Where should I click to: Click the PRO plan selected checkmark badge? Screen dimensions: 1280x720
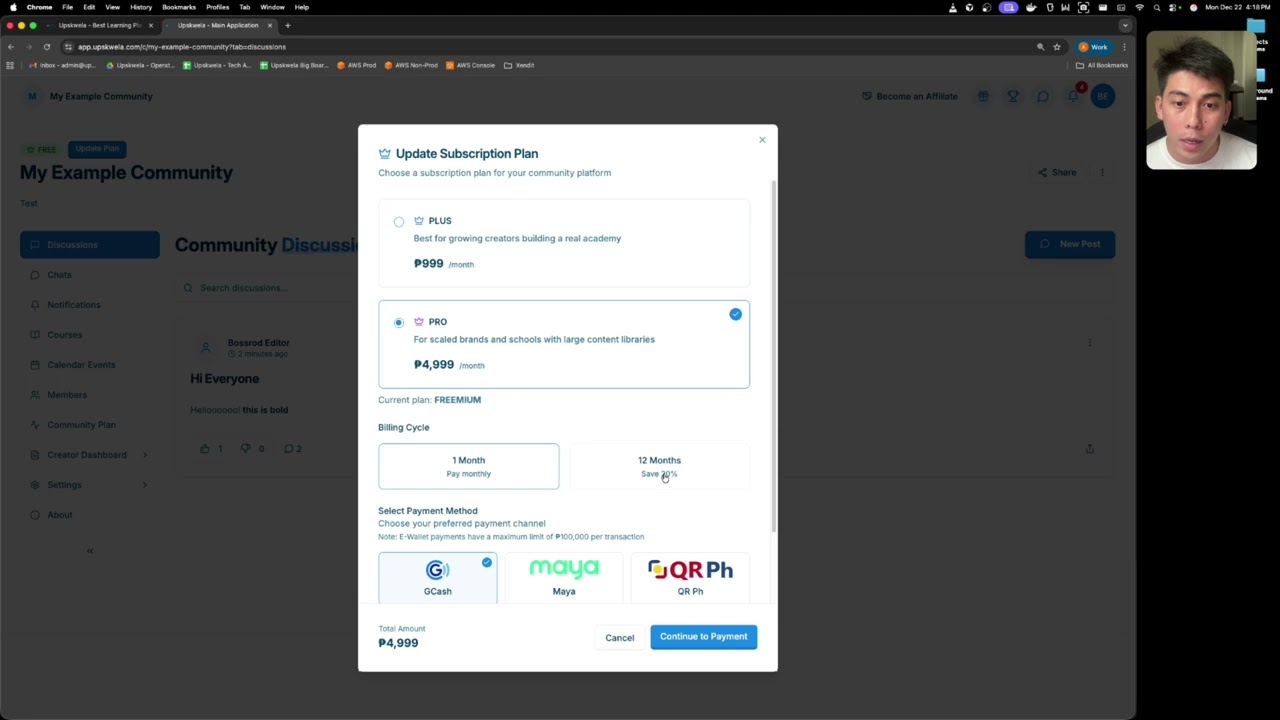click(735, 314)
